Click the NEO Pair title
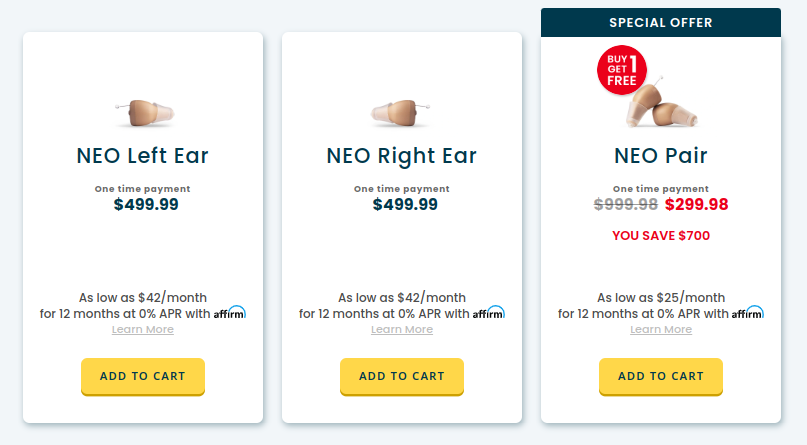 point(661,156)
